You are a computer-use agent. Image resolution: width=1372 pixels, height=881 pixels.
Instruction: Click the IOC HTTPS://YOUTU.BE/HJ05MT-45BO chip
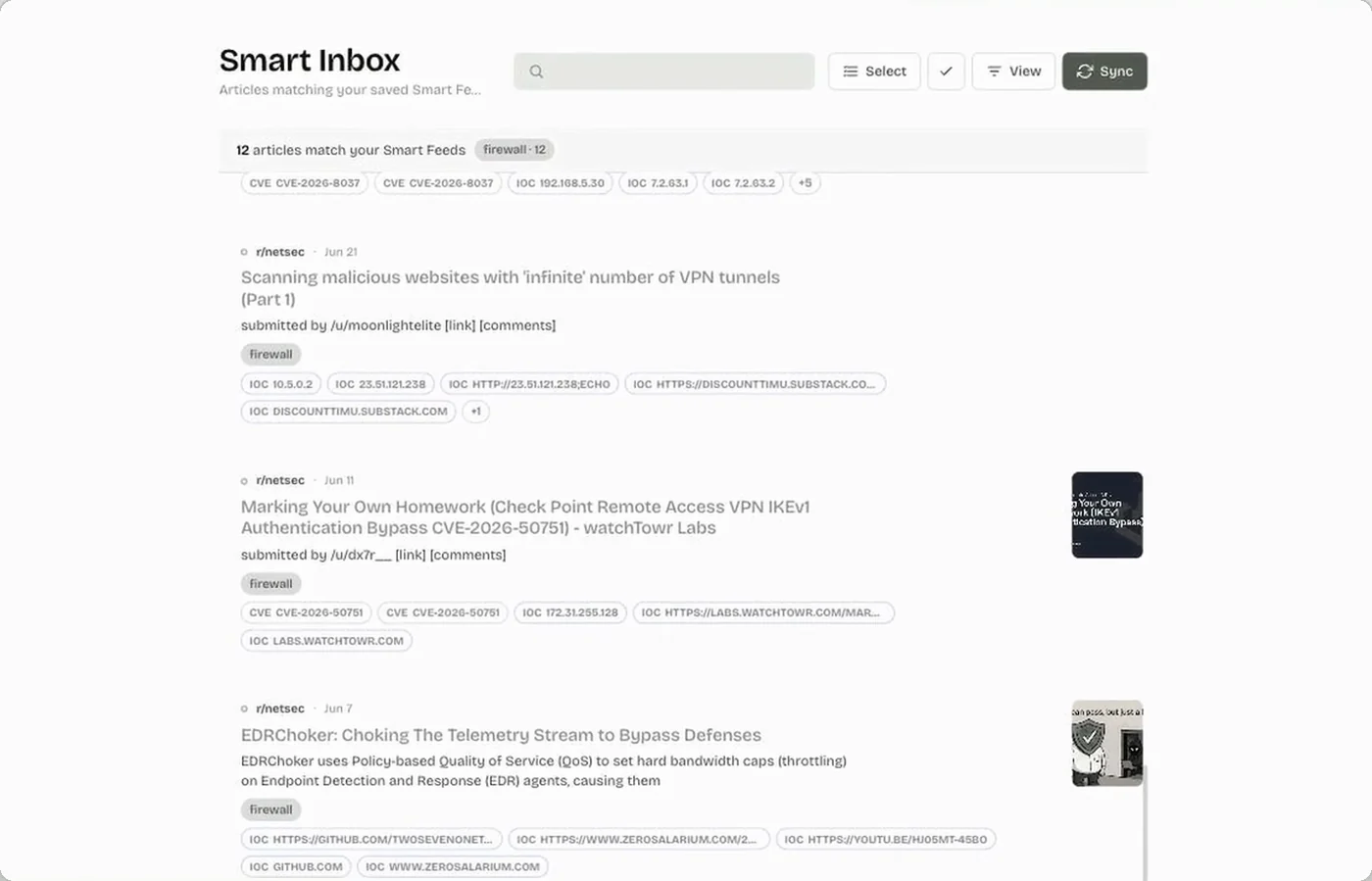click(886, 840)
